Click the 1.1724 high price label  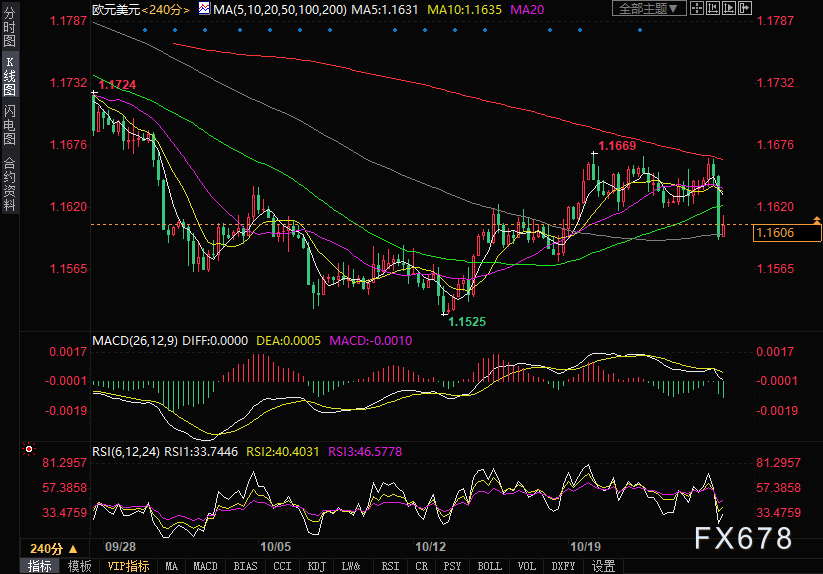point(117,84)
